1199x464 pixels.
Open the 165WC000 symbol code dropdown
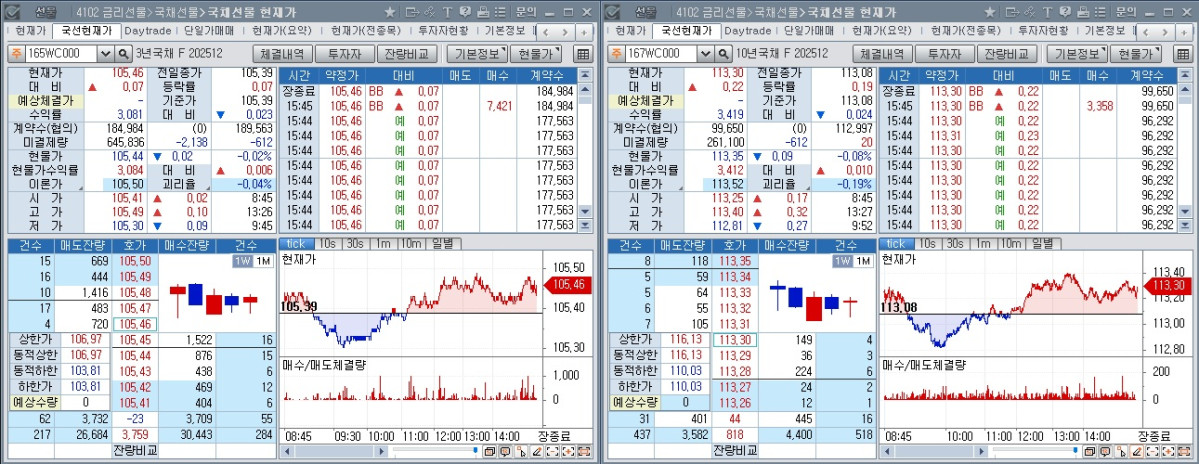[x=106, y=54]
